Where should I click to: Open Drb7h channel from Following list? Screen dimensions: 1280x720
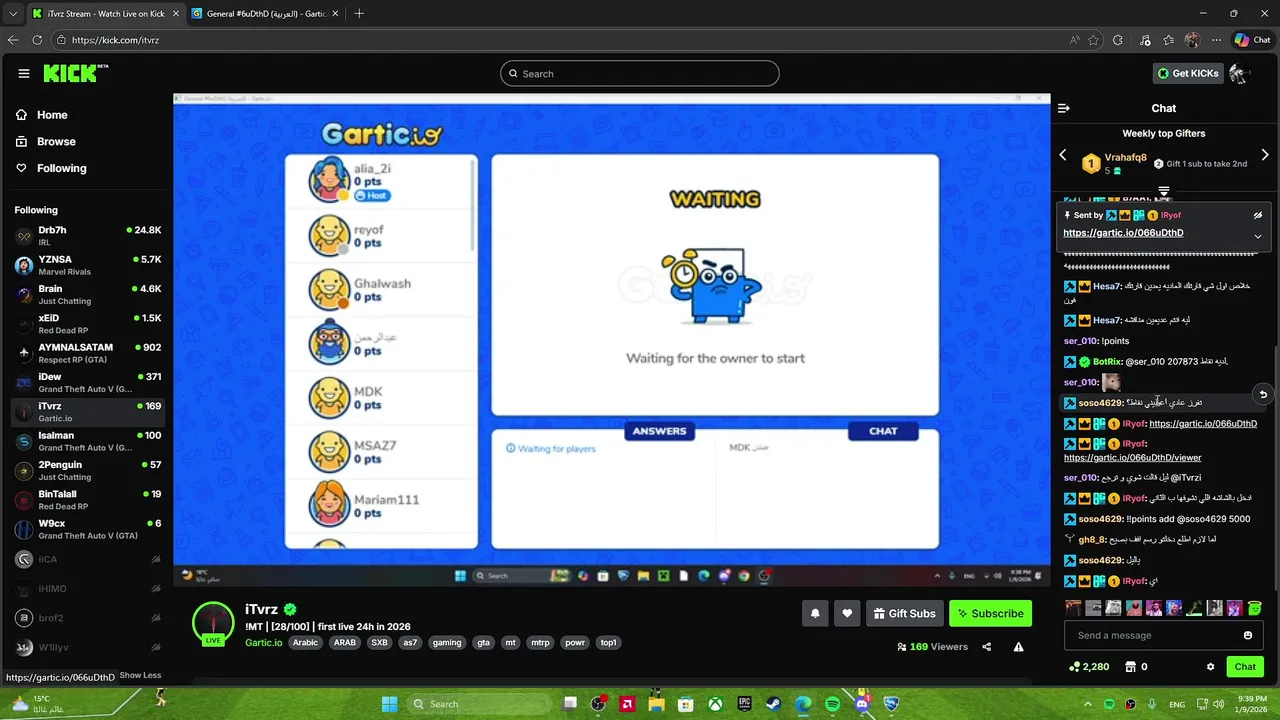click(88, 236)
